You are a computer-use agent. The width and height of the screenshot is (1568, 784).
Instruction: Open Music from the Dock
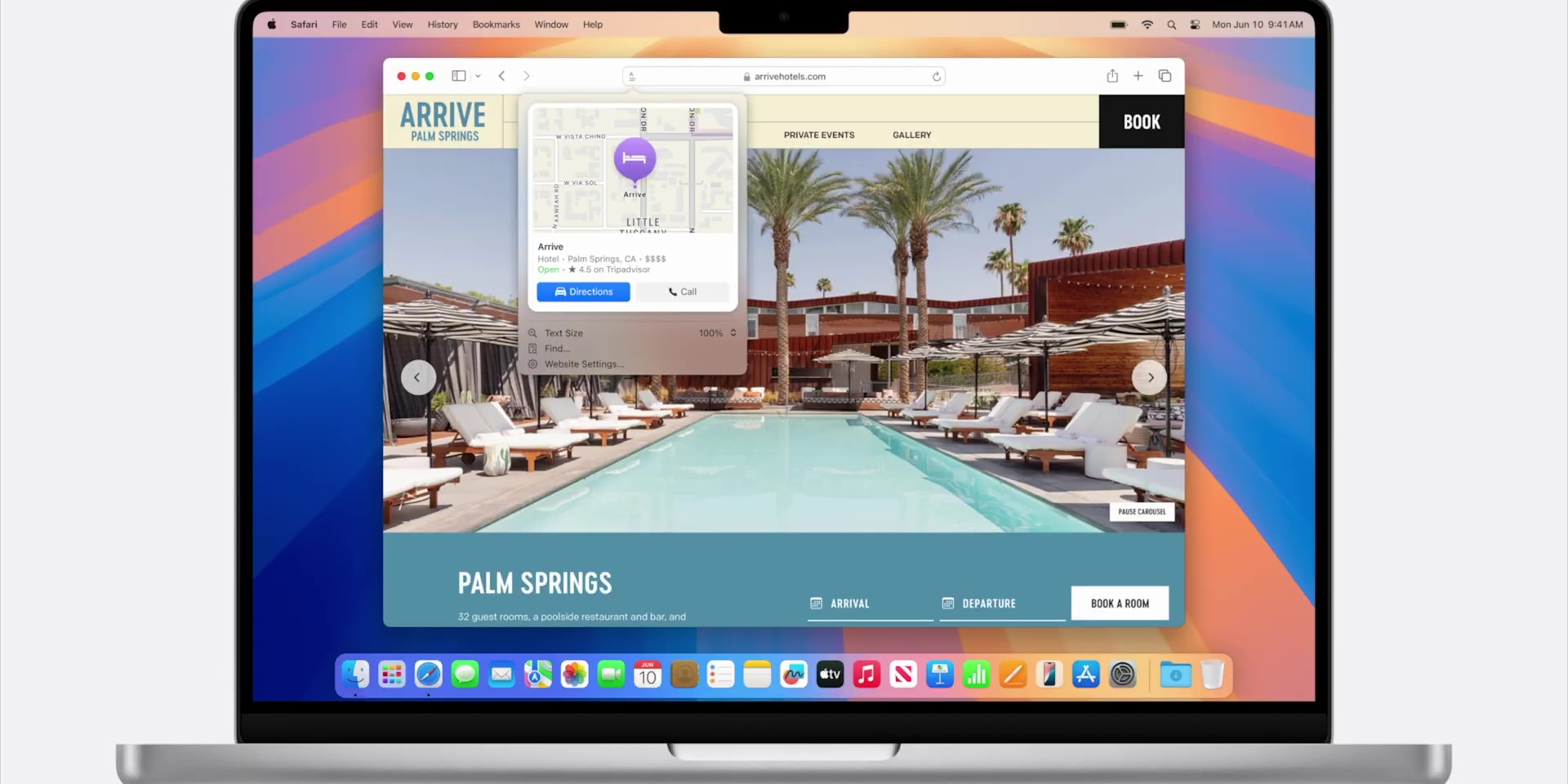click(x=866, y=675)
